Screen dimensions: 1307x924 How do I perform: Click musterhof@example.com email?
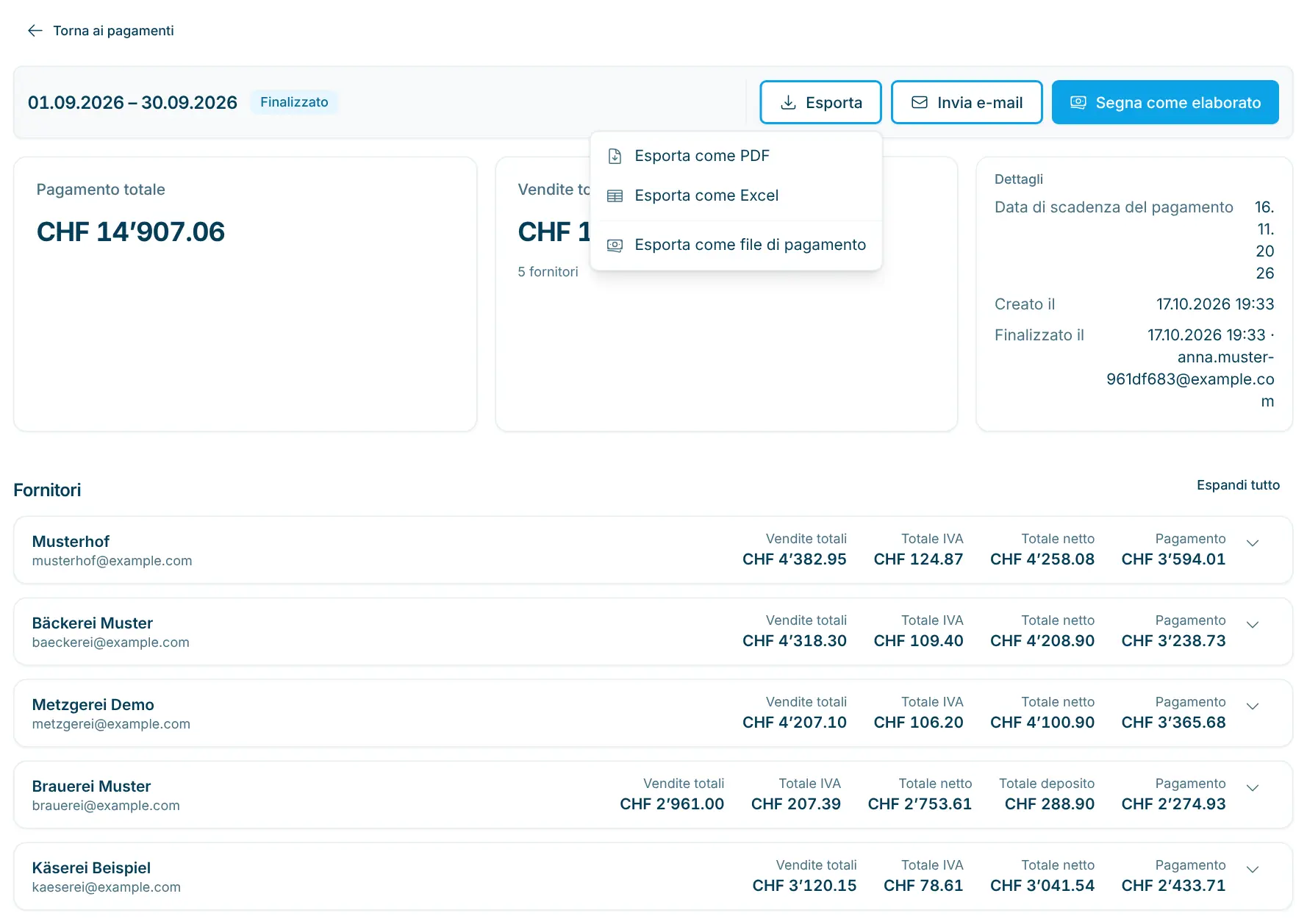(112, 561)
